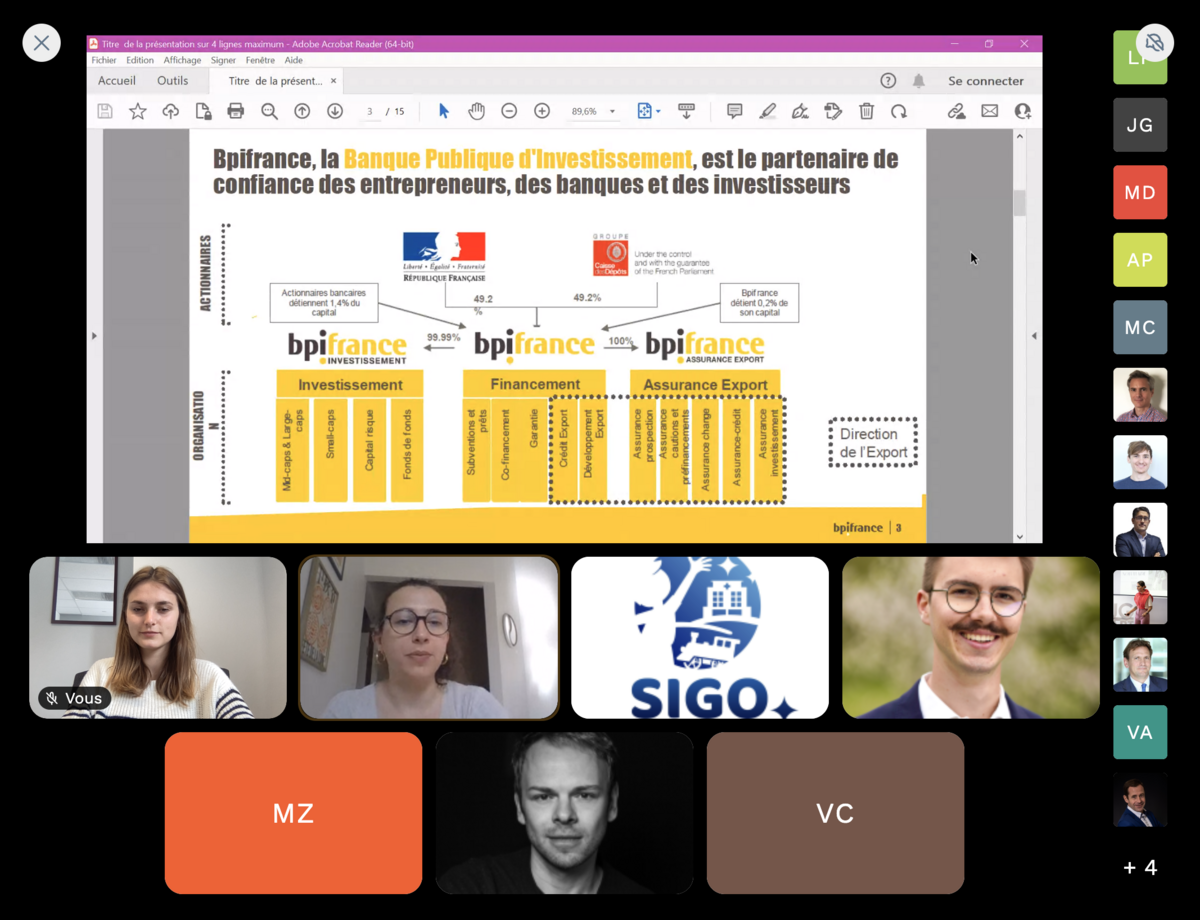The height and width of the screenshot is (920, 1200).
Task: Show the +4 additional participants
Action: tap(1140, 867)
